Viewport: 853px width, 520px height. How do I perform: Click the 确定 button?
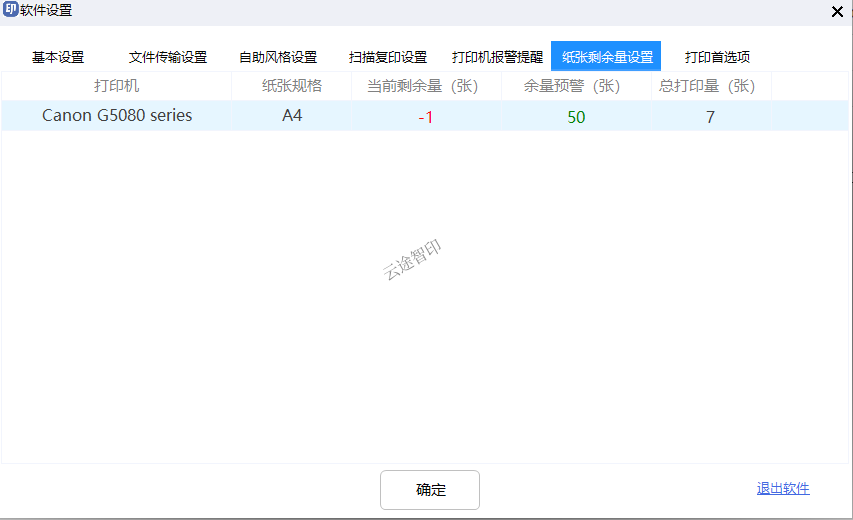(x=430, y=490)
